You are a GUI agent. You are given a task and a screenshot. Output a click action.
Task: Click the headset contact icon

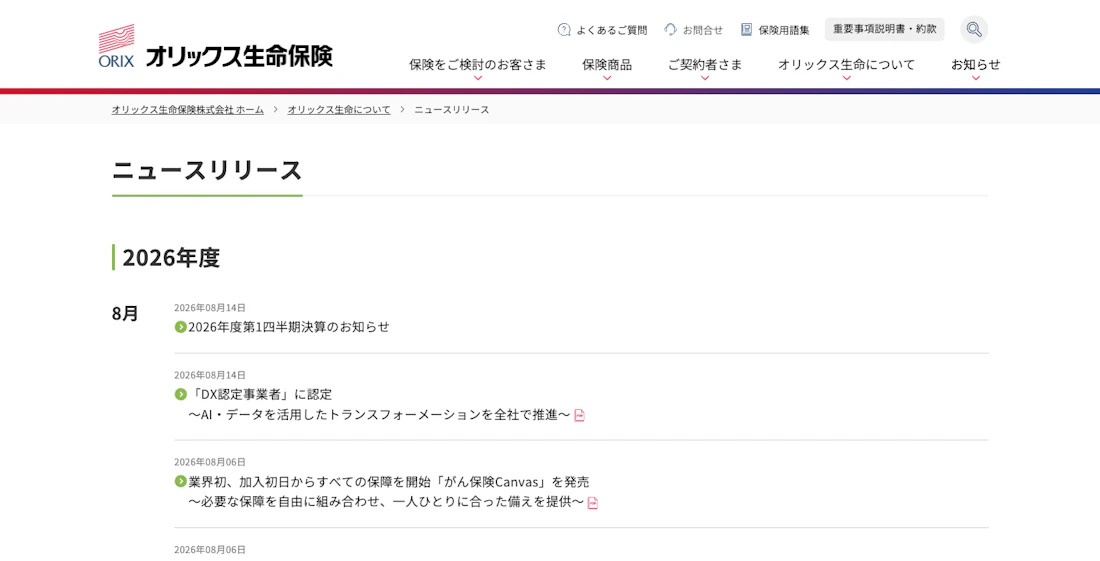[x=671, y=29]
